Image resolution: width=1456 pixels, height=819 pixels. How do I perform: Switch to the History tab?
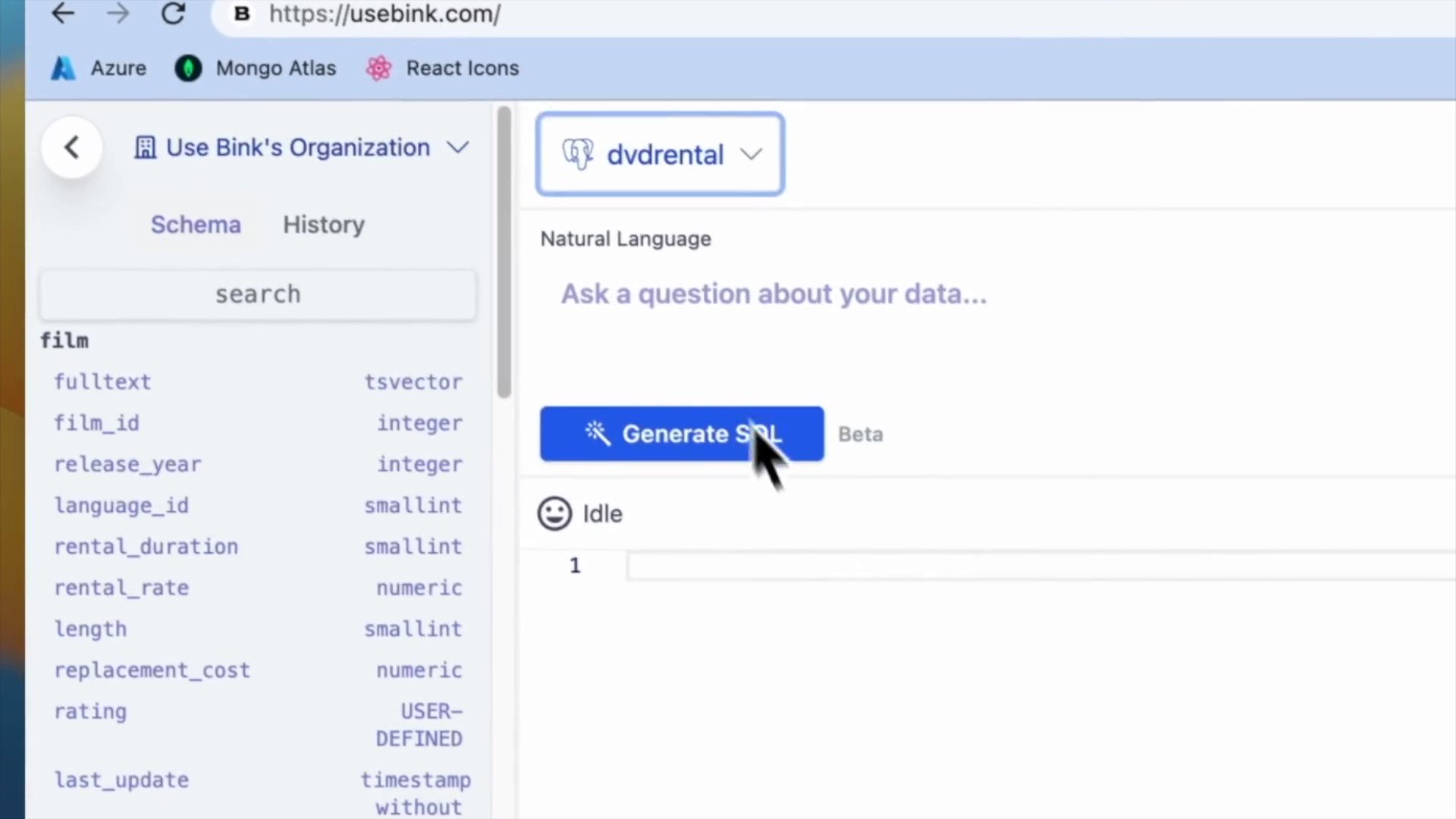pyautogui.click(x=323, y=224)
